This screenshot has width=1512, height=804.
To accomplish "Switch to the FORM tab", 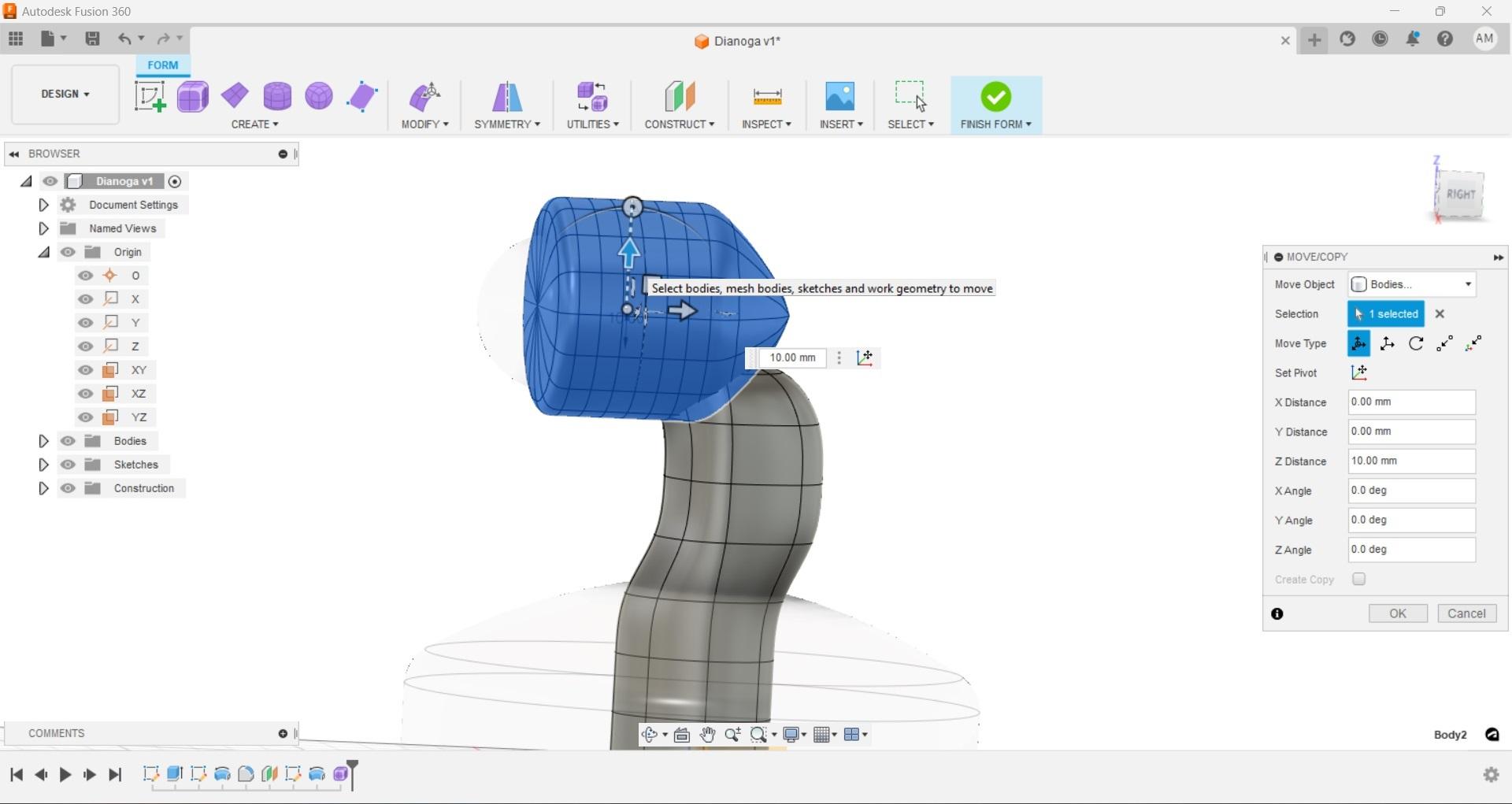I will [163, 65].
